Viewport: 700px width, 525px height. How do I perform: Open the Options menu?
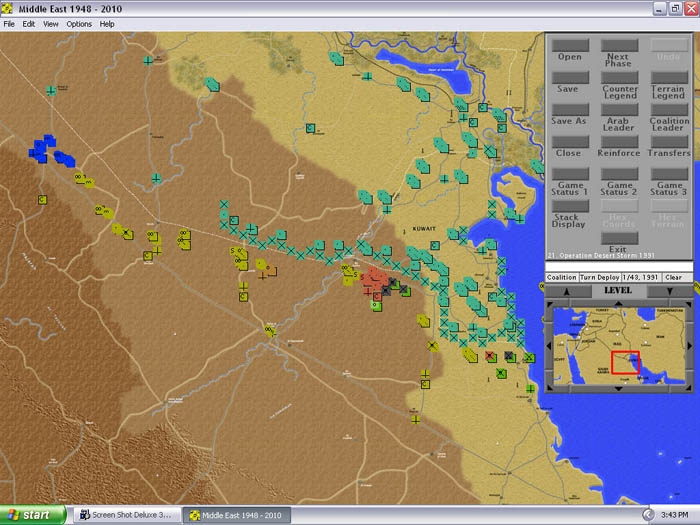click(79, 24)
